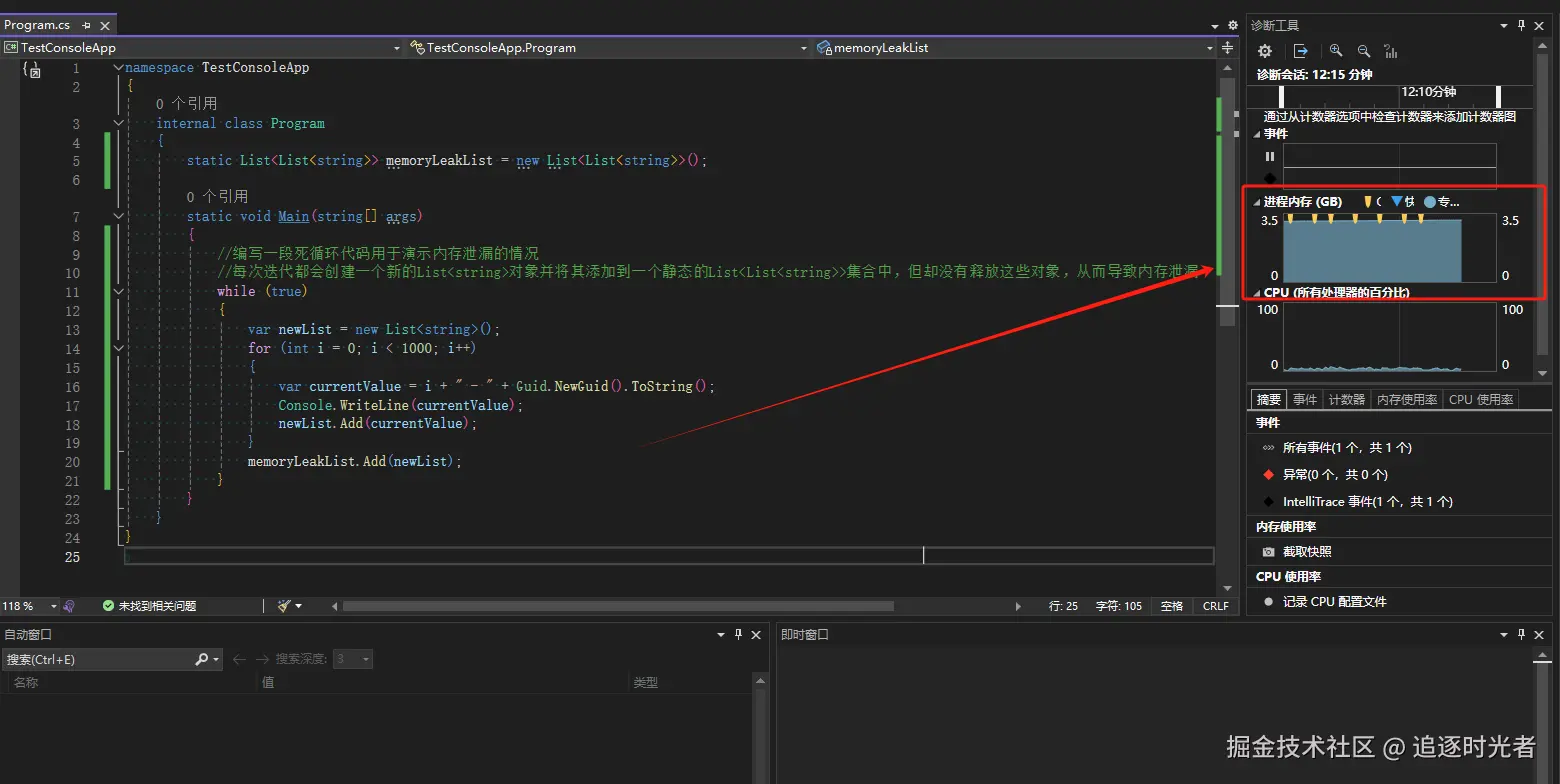This screenshot has height=784, width=1560.
Task: Click the editor horizontal scrollbar thumb
Action: (x=618, y=606)
